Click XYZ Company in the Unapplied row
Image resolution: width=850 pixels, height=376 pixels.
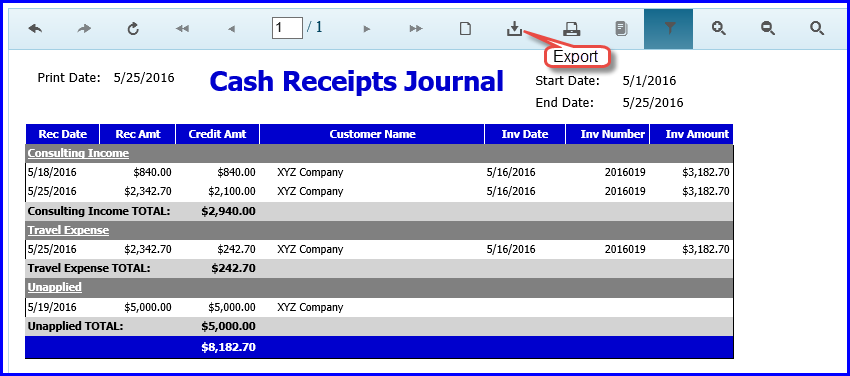310,308
